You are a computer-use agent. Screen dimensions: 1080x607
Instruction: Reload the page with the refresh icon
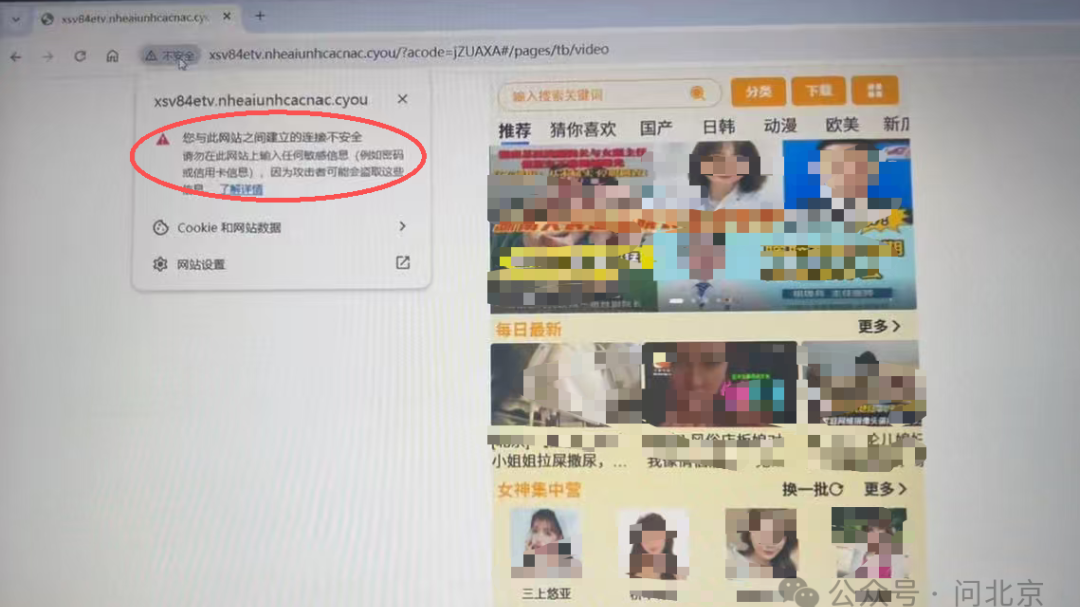tap(80, 56)
